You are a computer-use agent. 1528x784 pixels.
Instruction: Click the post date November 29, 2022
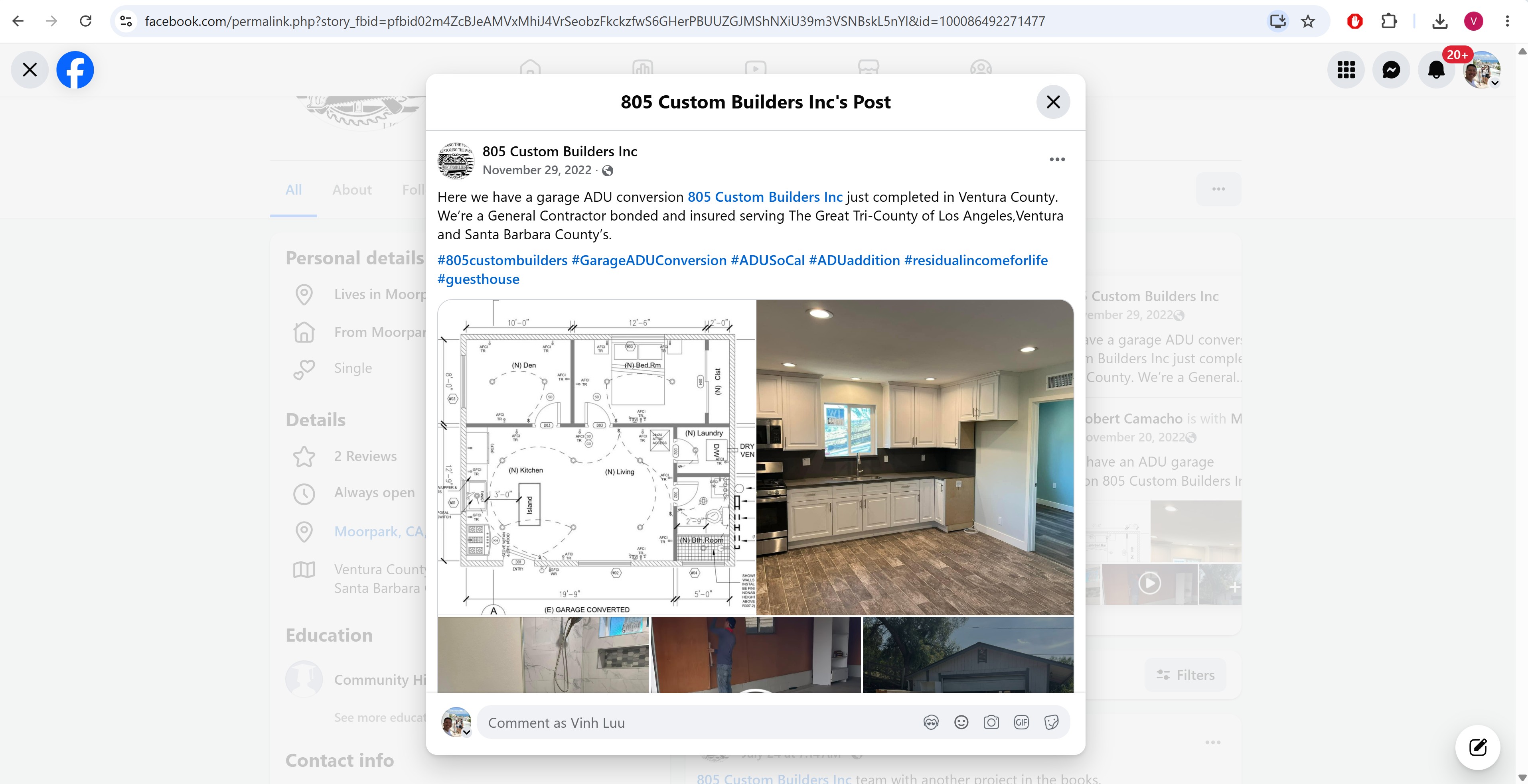click(x=537, y=170)
